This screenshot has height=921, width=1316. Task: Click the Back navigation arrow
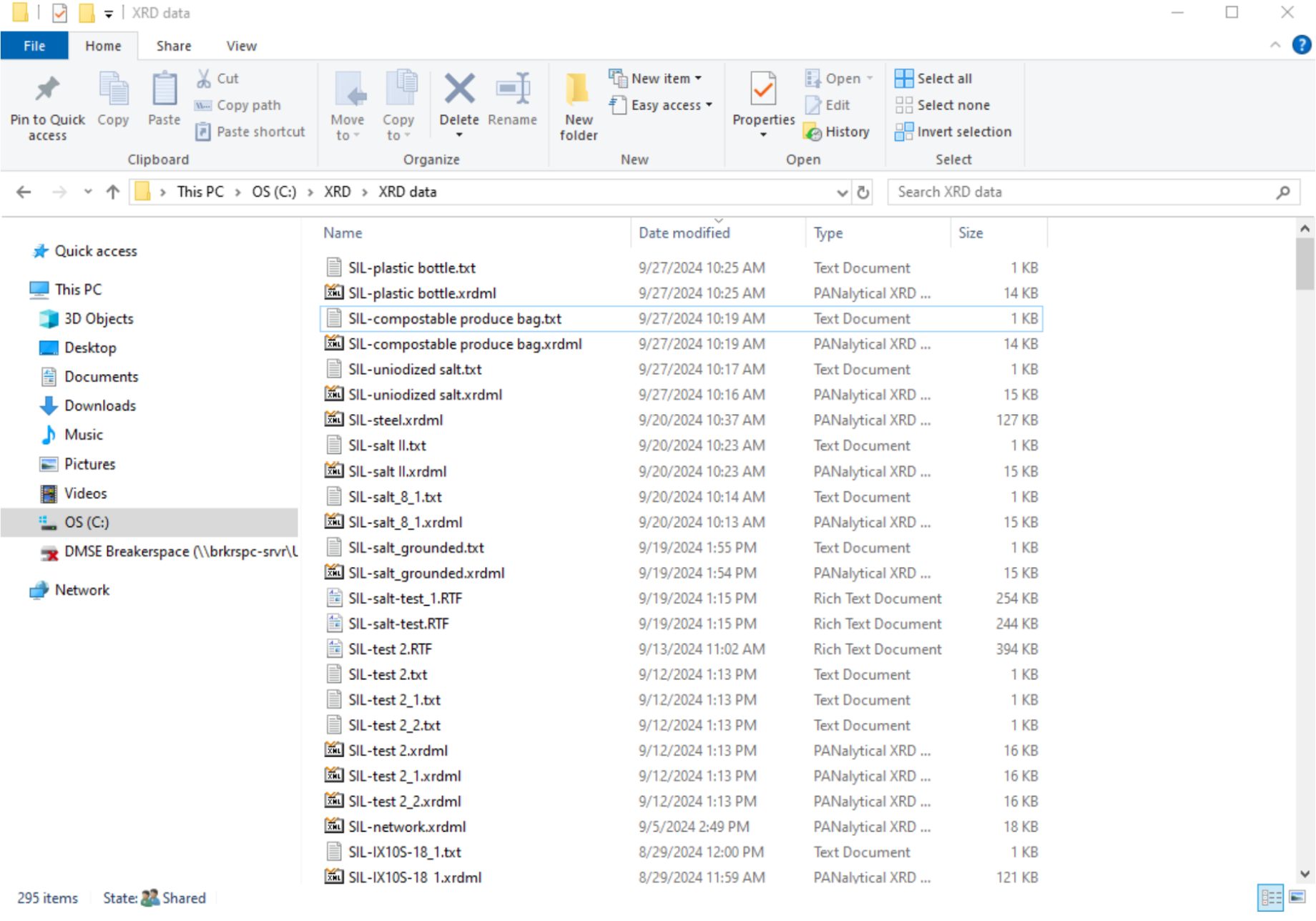[24, 192]
